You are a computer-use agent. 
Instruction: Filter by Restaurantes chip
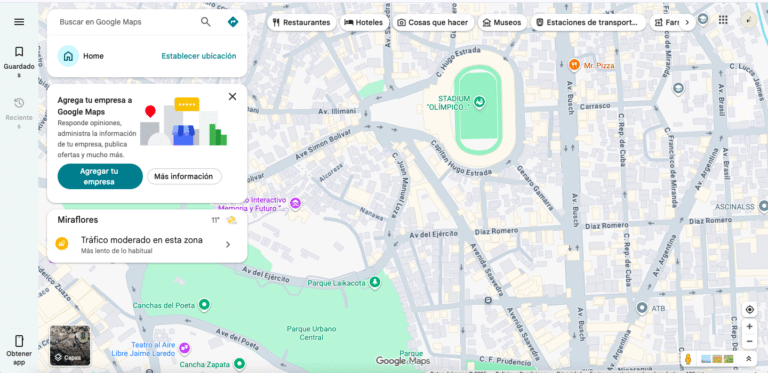pyautogui.click(x=302, y=23)
